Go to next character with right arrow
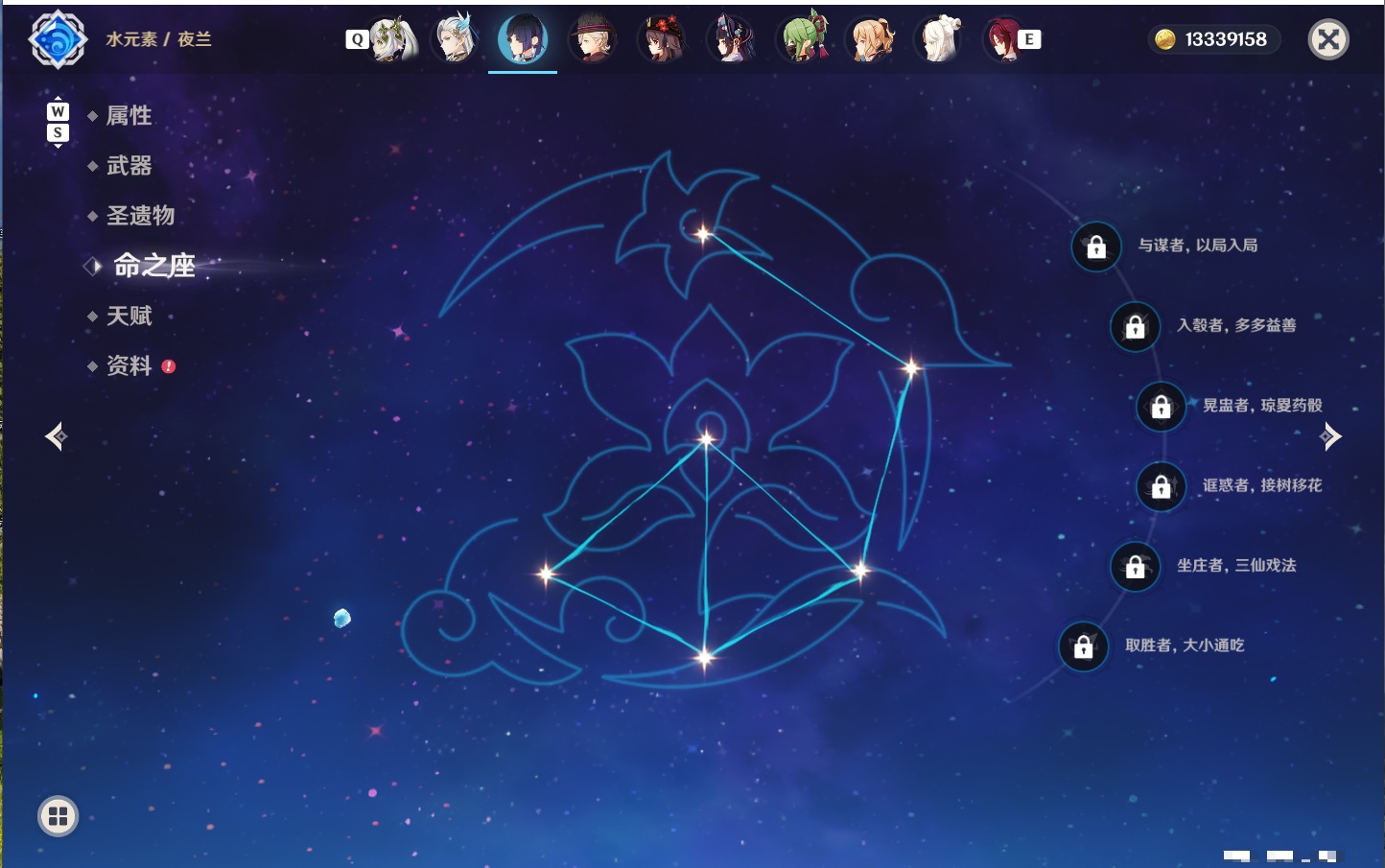The width and height of the screenshot is (1385, 868). [1330, 436]
